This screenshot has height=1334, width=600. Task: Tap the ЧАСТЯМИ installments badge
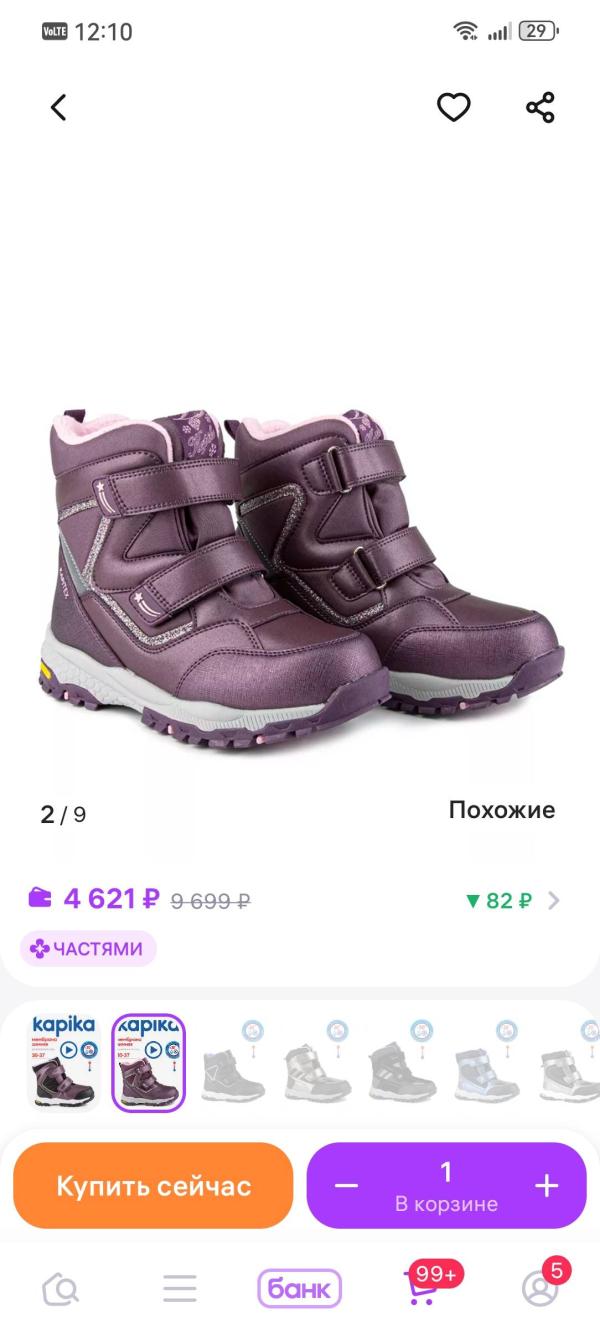point(88,949)
